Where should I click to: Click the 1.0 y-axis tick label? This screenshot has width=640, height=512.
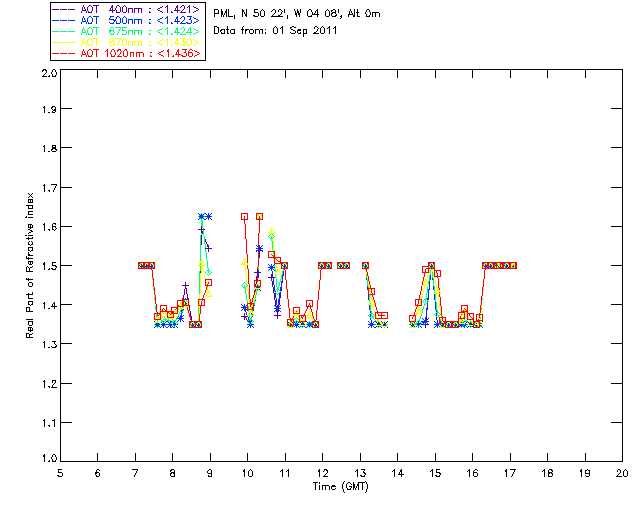49,458
